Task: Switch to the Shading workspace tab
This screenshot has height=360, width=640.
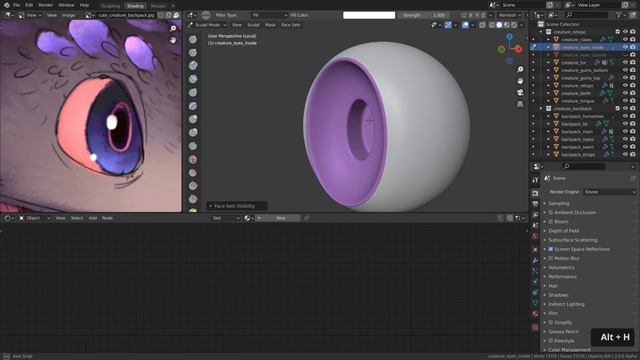Action: 135,6
